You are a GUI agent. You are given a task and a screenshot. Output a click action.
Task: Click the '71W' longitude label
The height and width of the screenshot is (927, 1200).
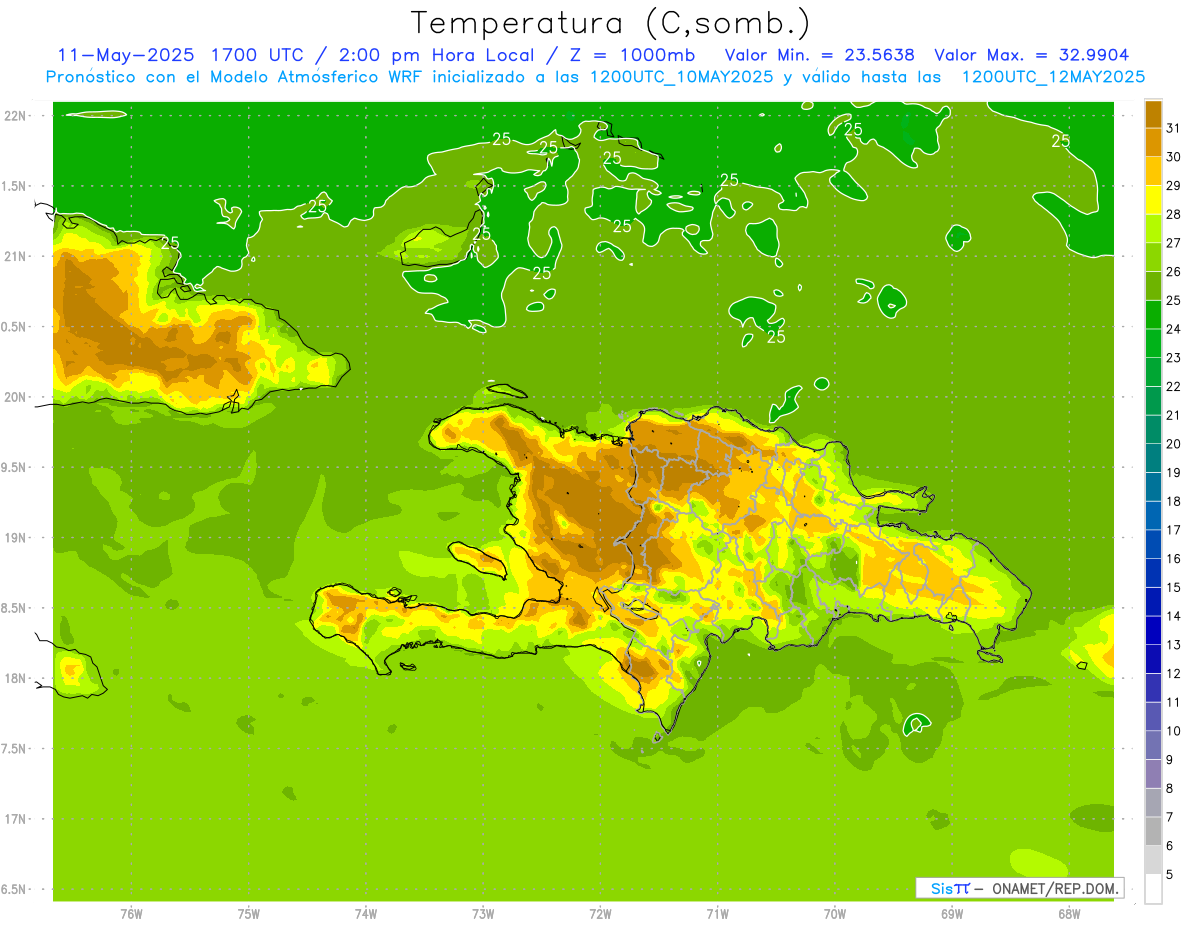(717, 914)
